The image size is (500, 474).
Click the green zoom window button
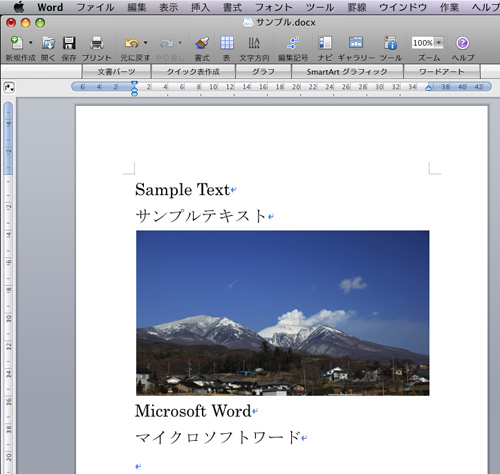pyautogui.click(x=40, y=23)
